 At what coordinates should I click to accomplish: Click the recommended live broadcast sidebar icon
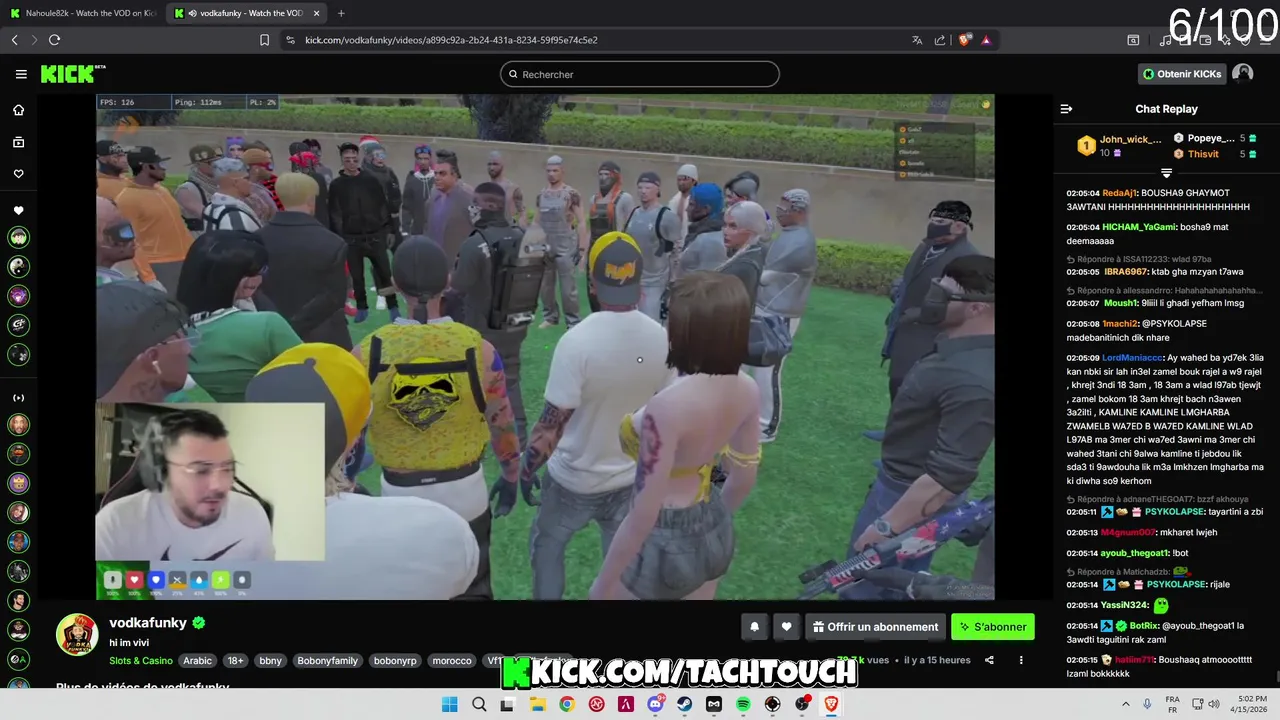18,397
